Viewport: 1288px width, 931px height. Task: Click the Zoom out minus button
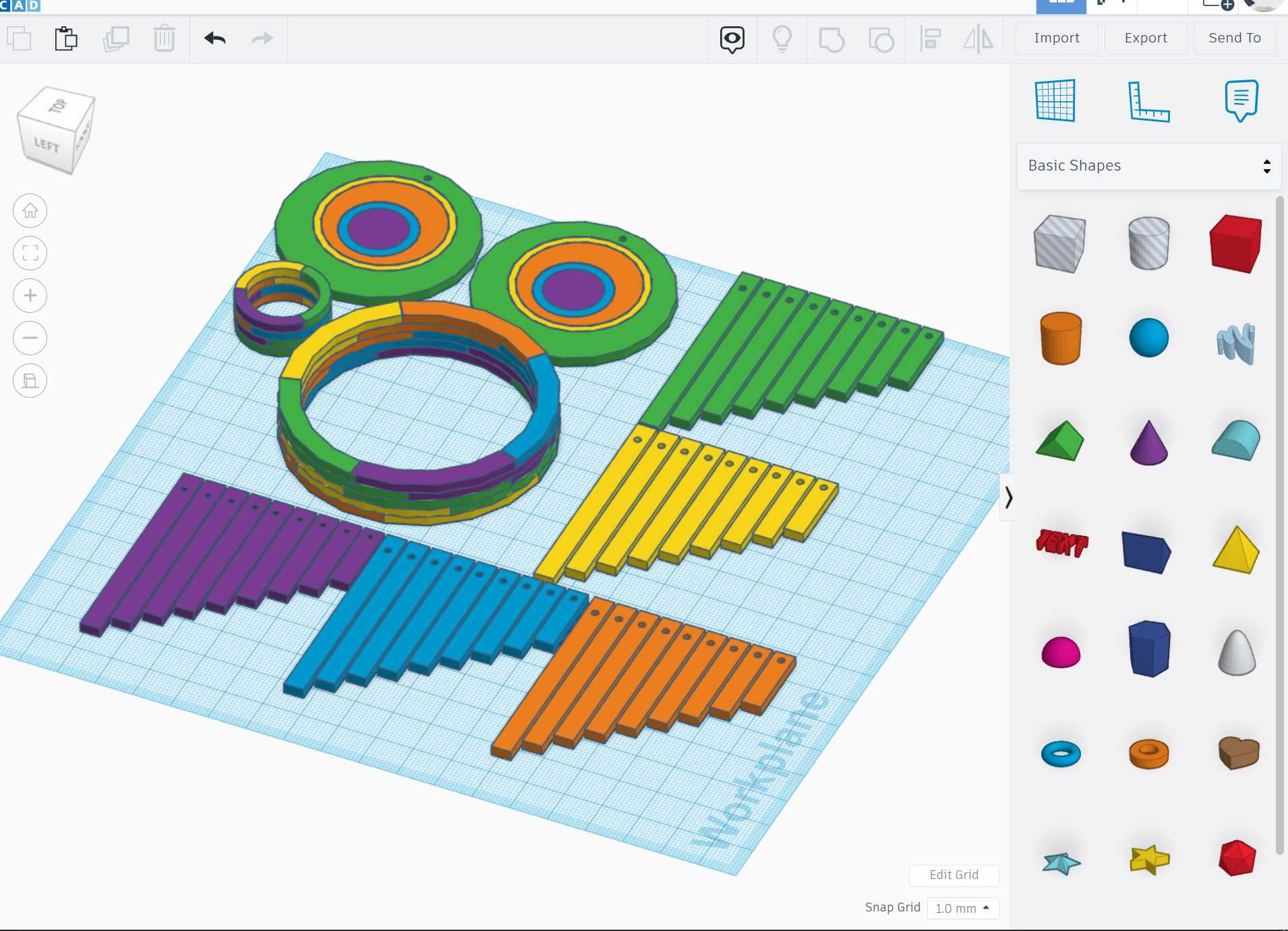pos(30,338)
